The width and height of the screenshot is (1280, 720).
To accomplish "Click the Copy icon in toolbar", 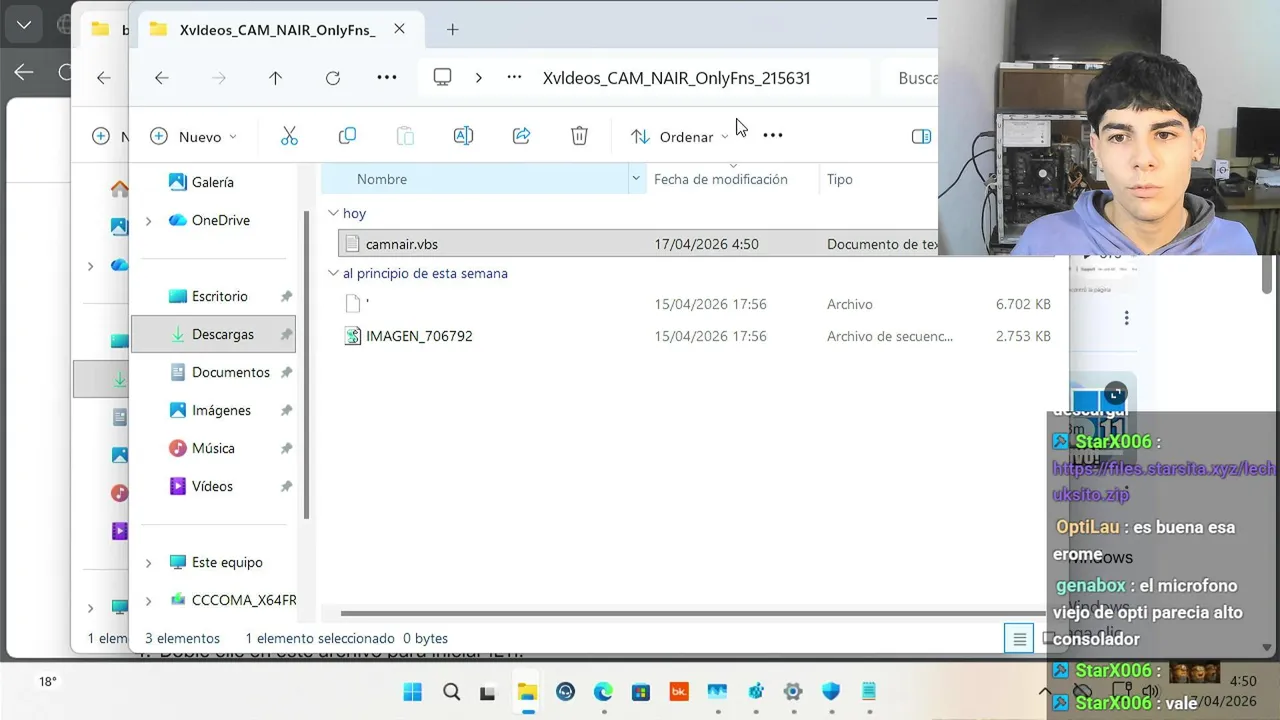I will tap(347, 136).
